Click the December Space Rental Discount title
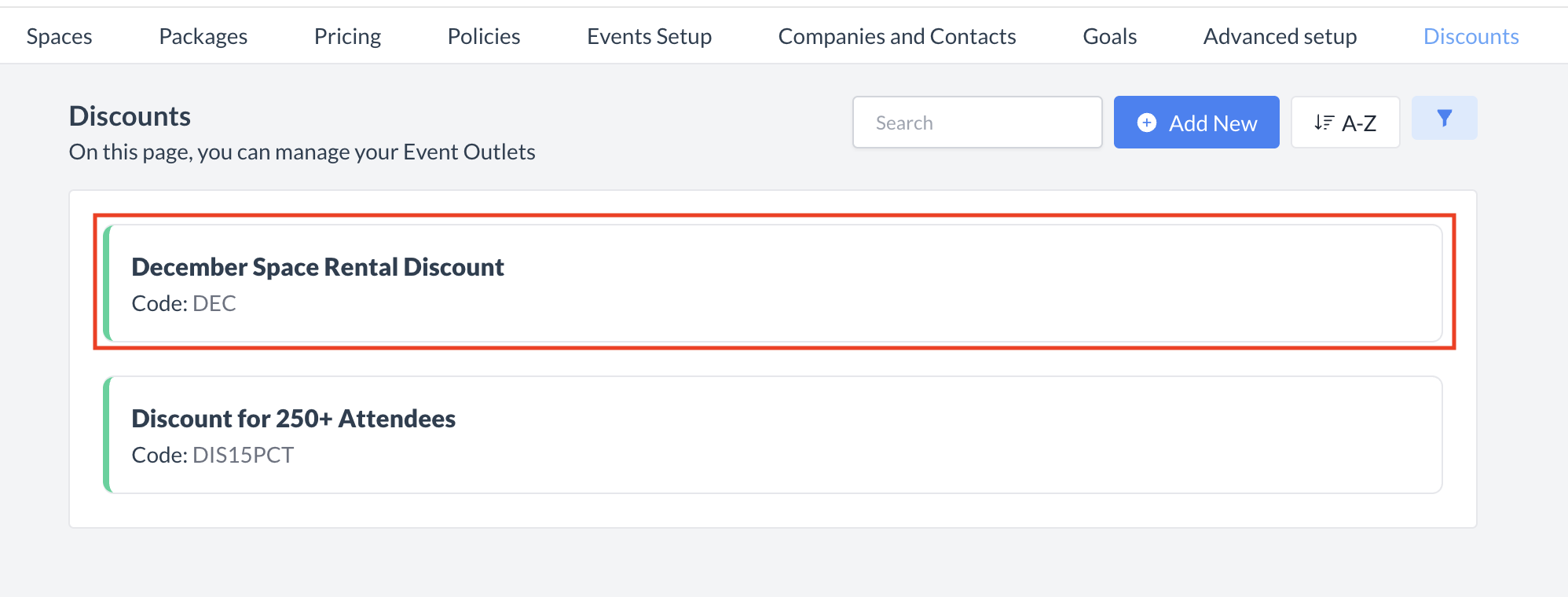This screenshot has width=1568, height=597. pos(317,267)
